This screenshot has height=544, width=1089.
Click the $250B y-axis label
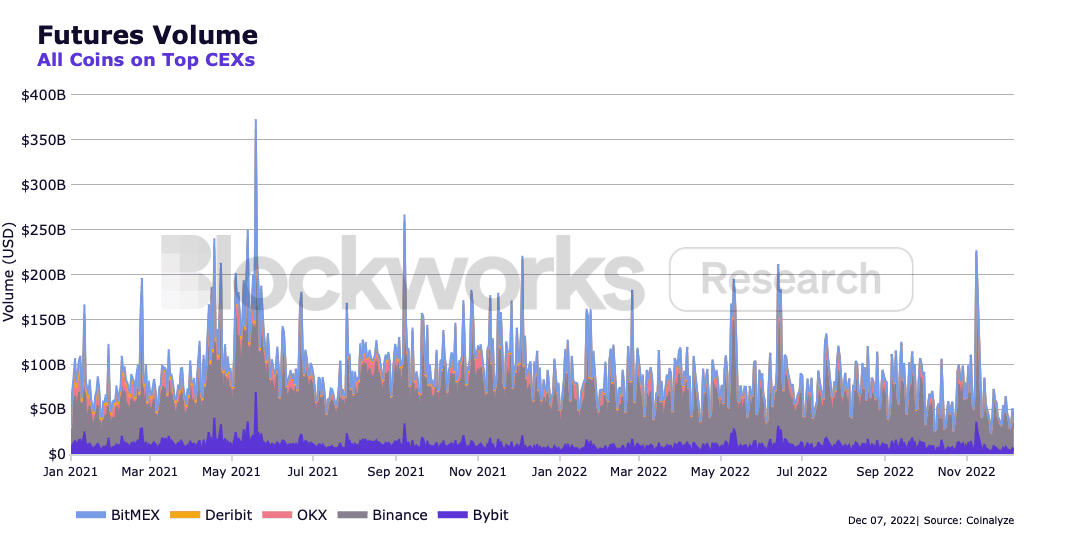point(45,230)
